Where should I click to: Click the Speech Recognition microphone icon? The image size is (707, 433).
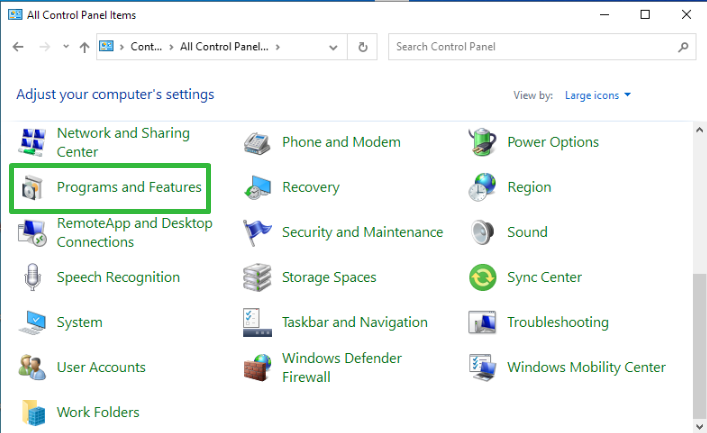click(32, 277)
